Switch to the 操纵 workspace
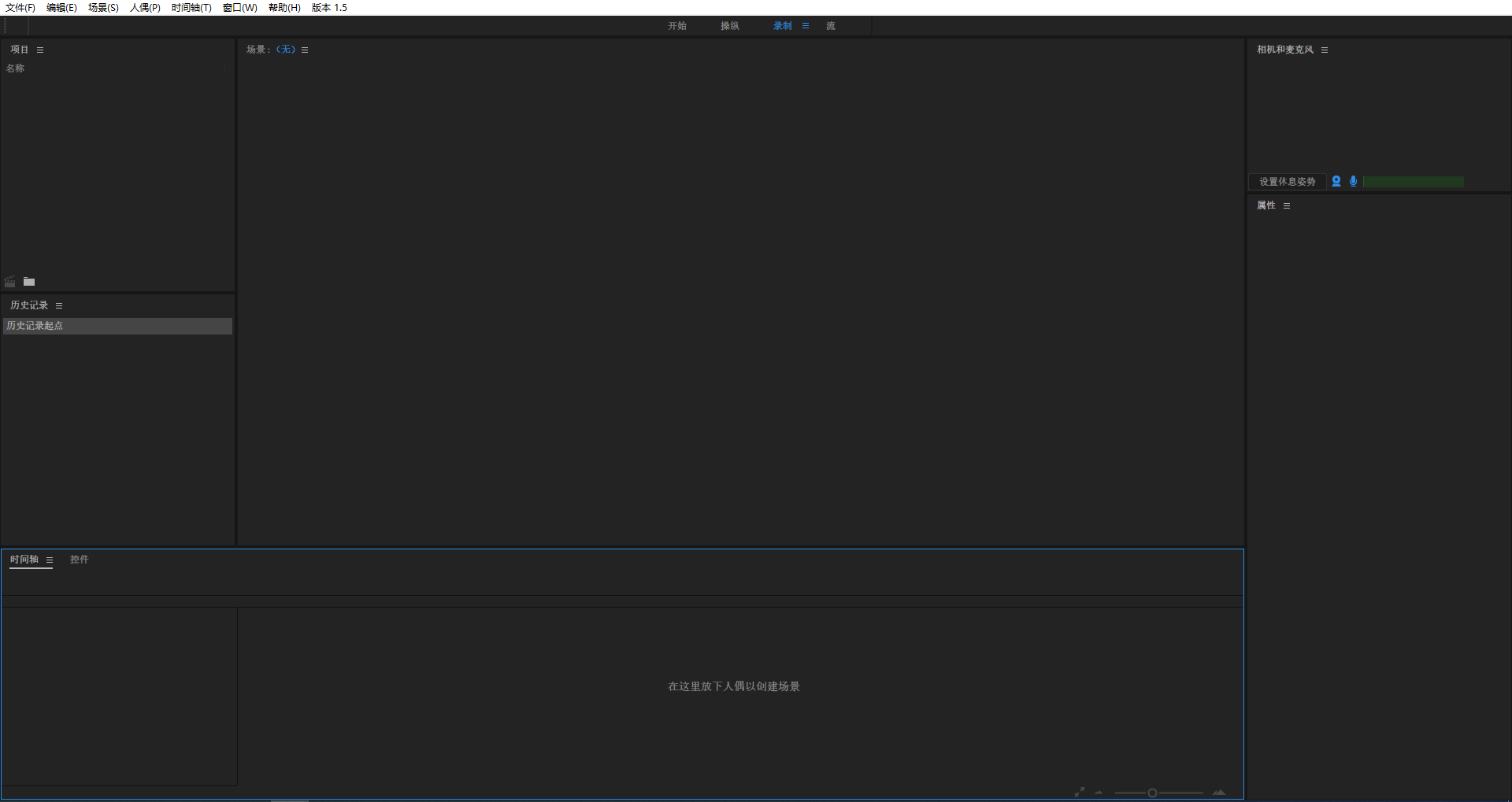Image resolution: width=1512 pixels, height=802 pixels. [729, 26]
